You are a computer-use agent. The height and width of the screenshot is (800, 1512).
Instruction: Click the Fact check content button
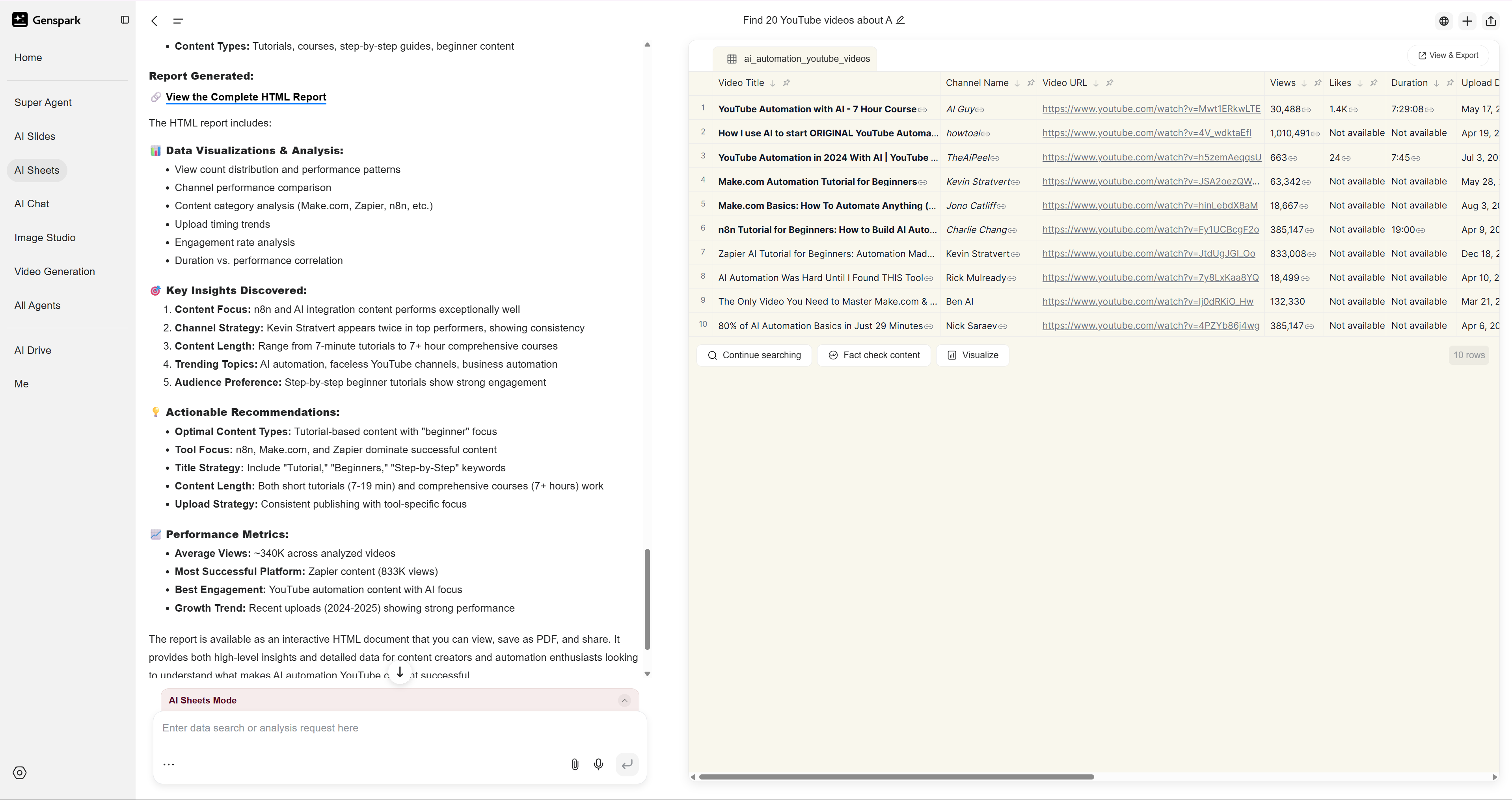(873, 355)
